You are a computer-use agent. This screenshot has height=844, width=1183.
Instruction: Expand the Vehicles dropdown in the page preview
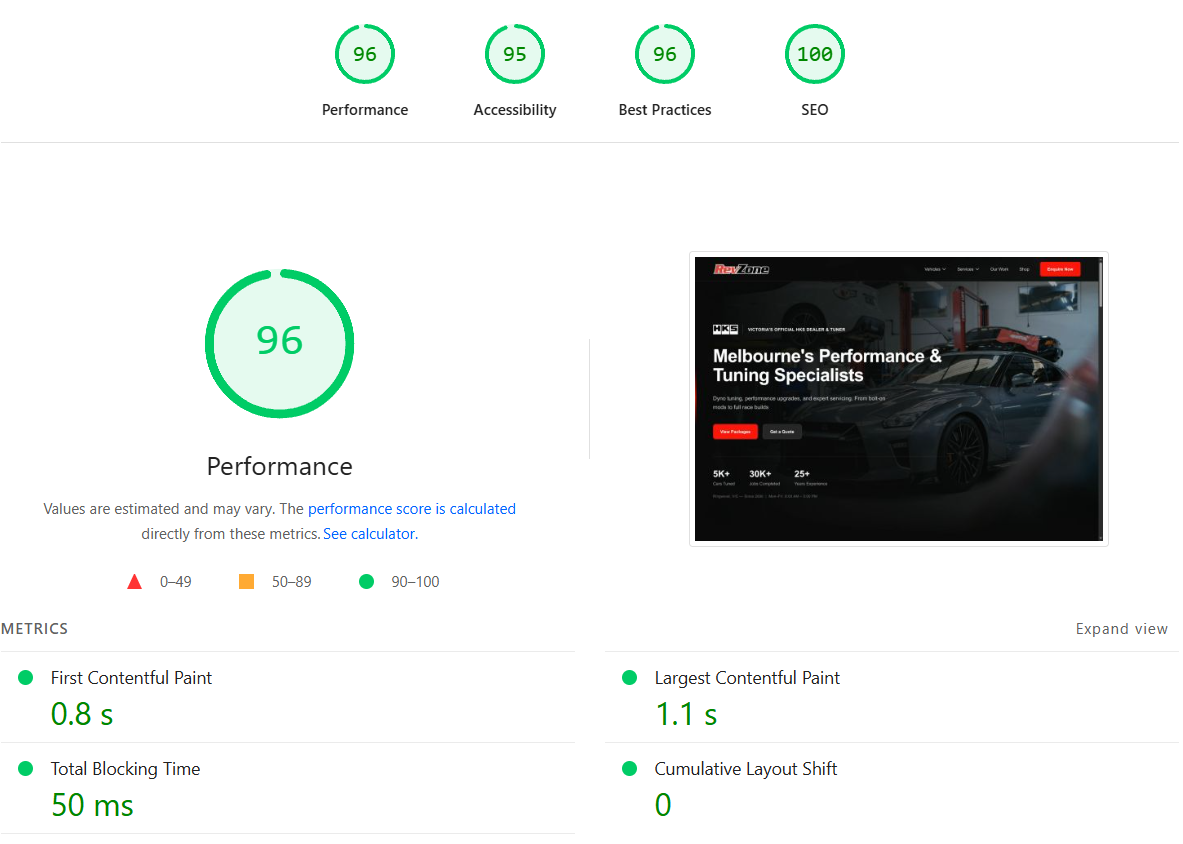[x=936, y=269]
